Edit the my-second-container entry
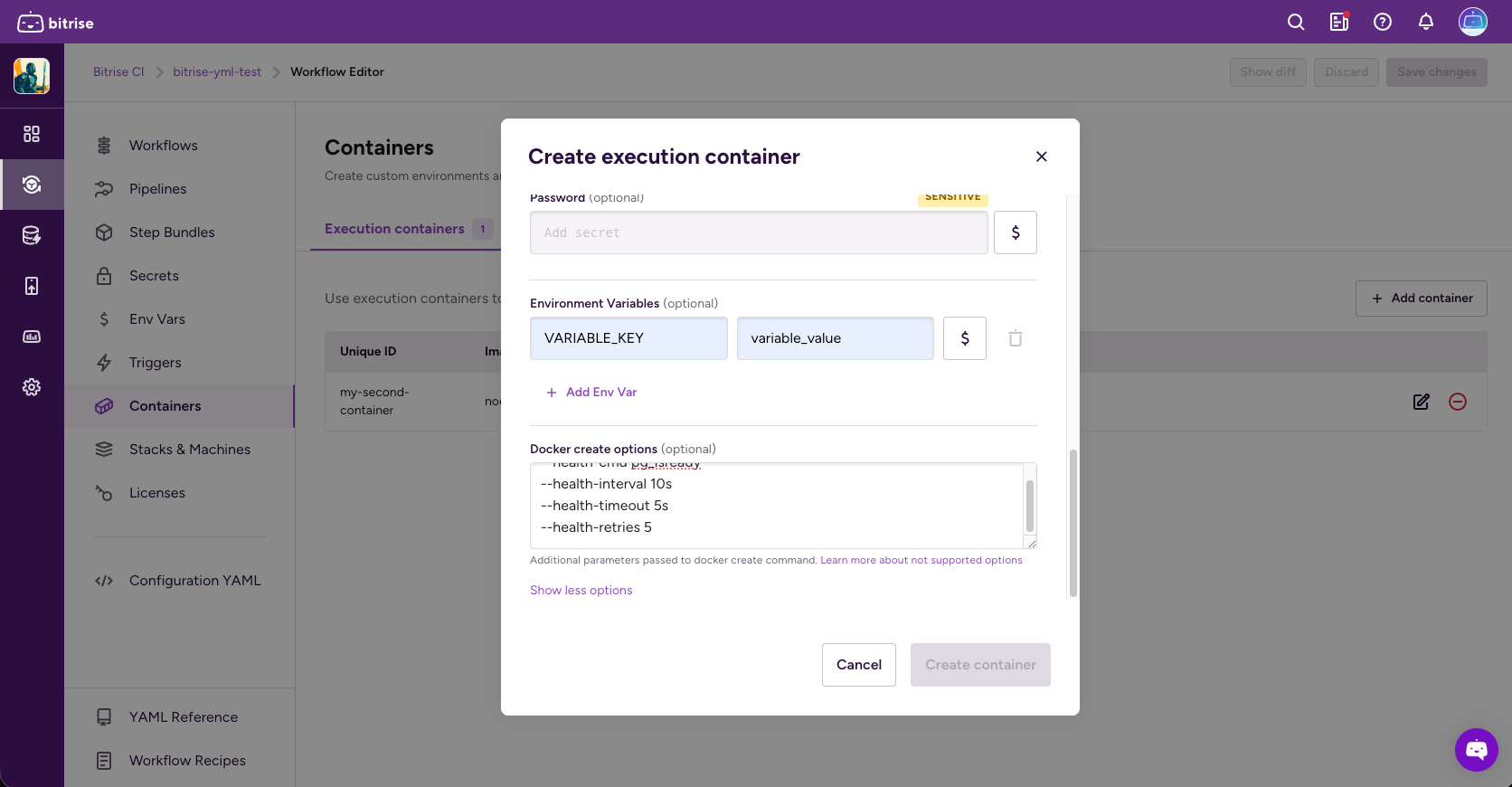The width and height of the screenshot is (1512, 787). point(1422,402)
